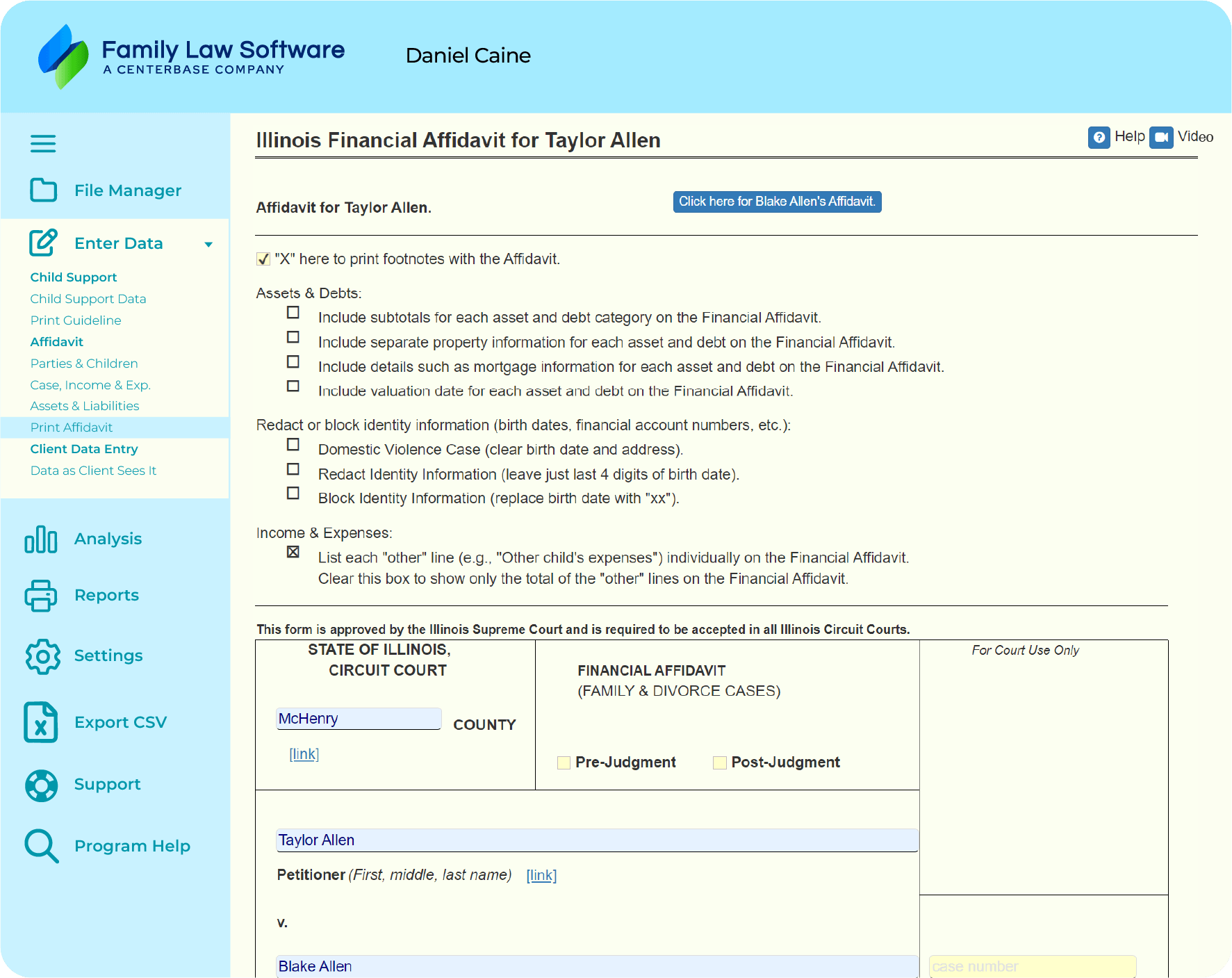Image resolution: width=1232 pixels, height=978 pixels.
Task: Check the Pre-Judgment box
Action: click(564, 763)
